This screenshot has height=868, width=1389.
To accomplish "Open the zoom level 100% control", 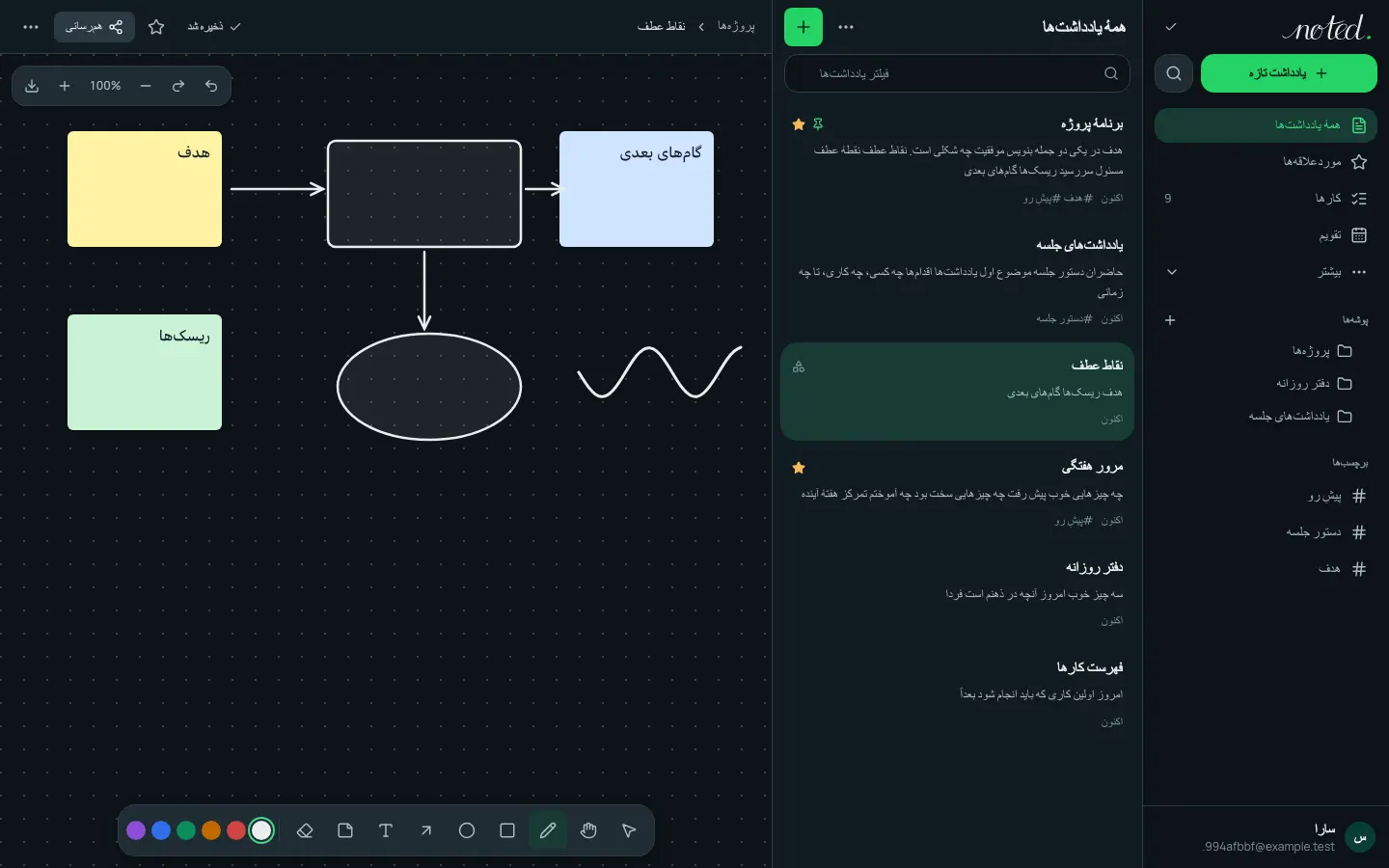I will point(105,86).
